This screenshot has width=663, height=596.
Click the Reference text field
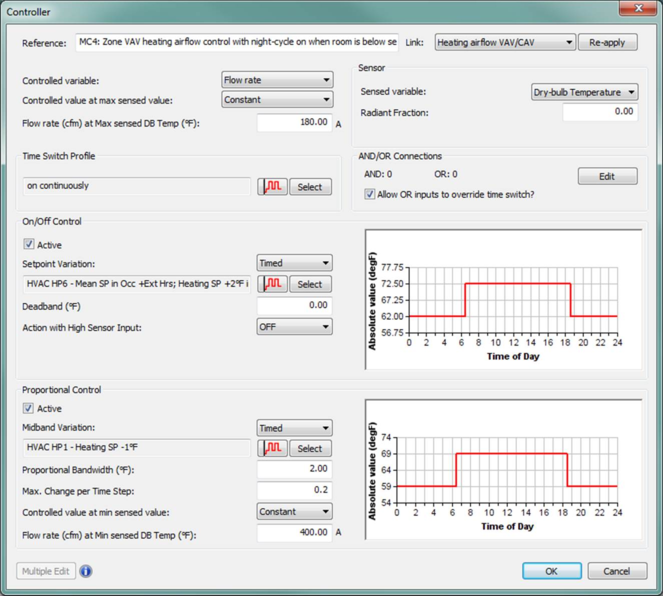click(x=237, y=42)
